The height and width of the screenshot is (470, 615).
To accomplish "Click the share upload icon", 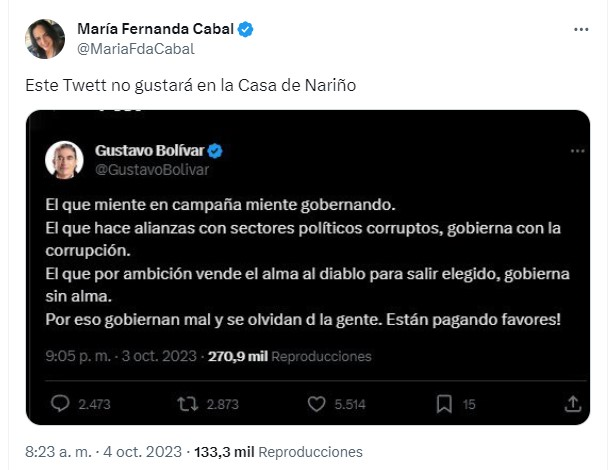I will pyautogui.click(x=573, y=404).
